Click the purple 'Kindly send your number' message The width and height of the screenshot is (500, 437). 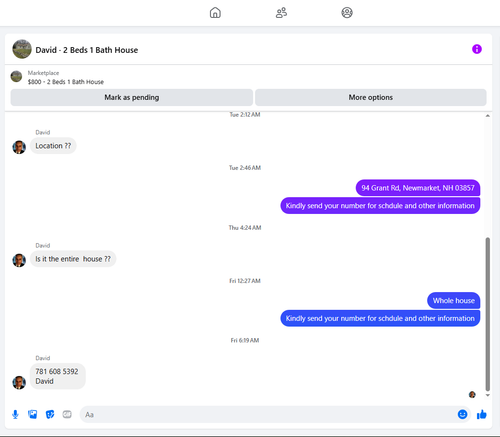380,206
